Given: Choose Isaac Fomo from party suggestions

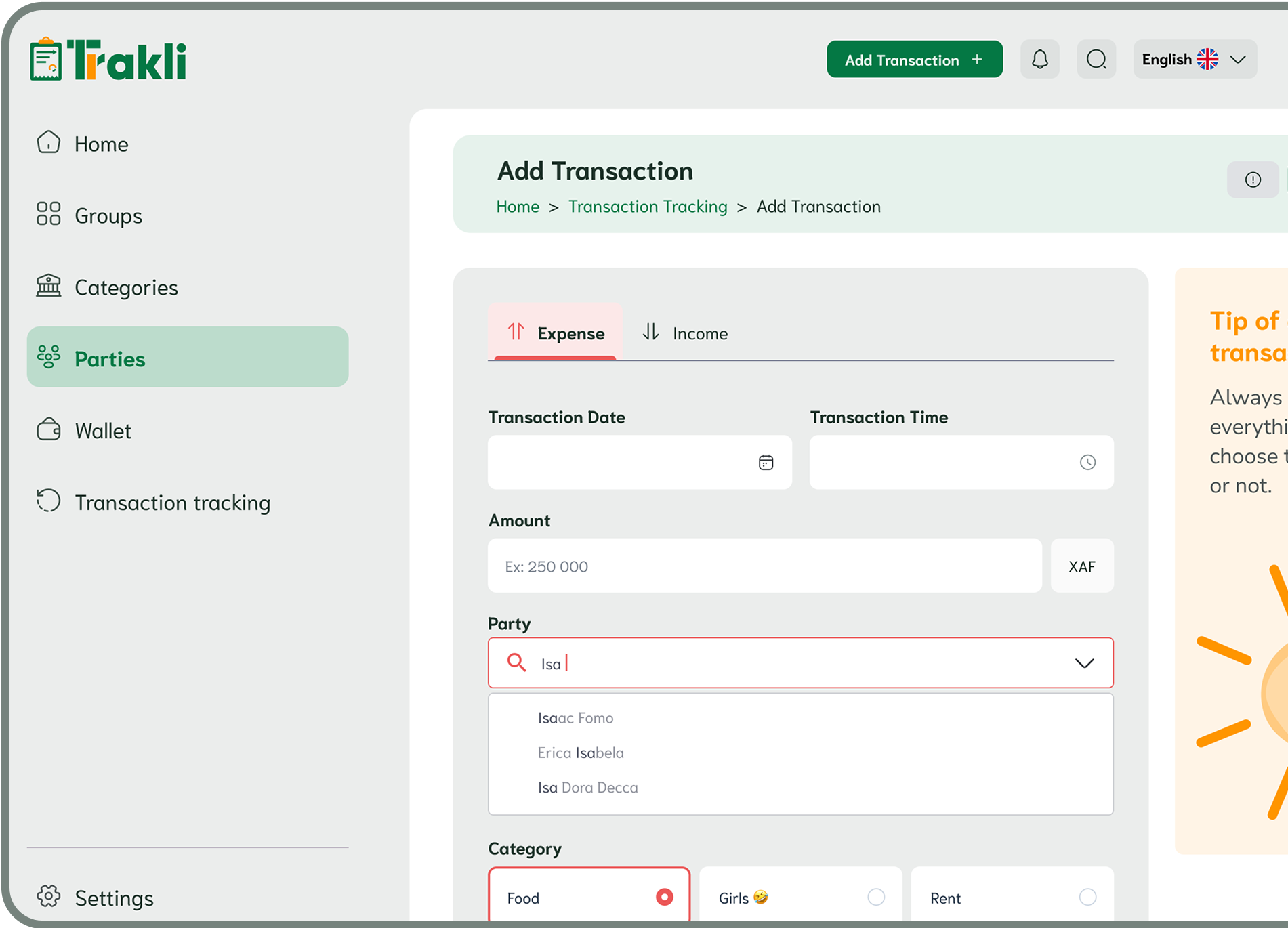Looking at the screenshot, I should pyautogui.click(x=575, y=718).
